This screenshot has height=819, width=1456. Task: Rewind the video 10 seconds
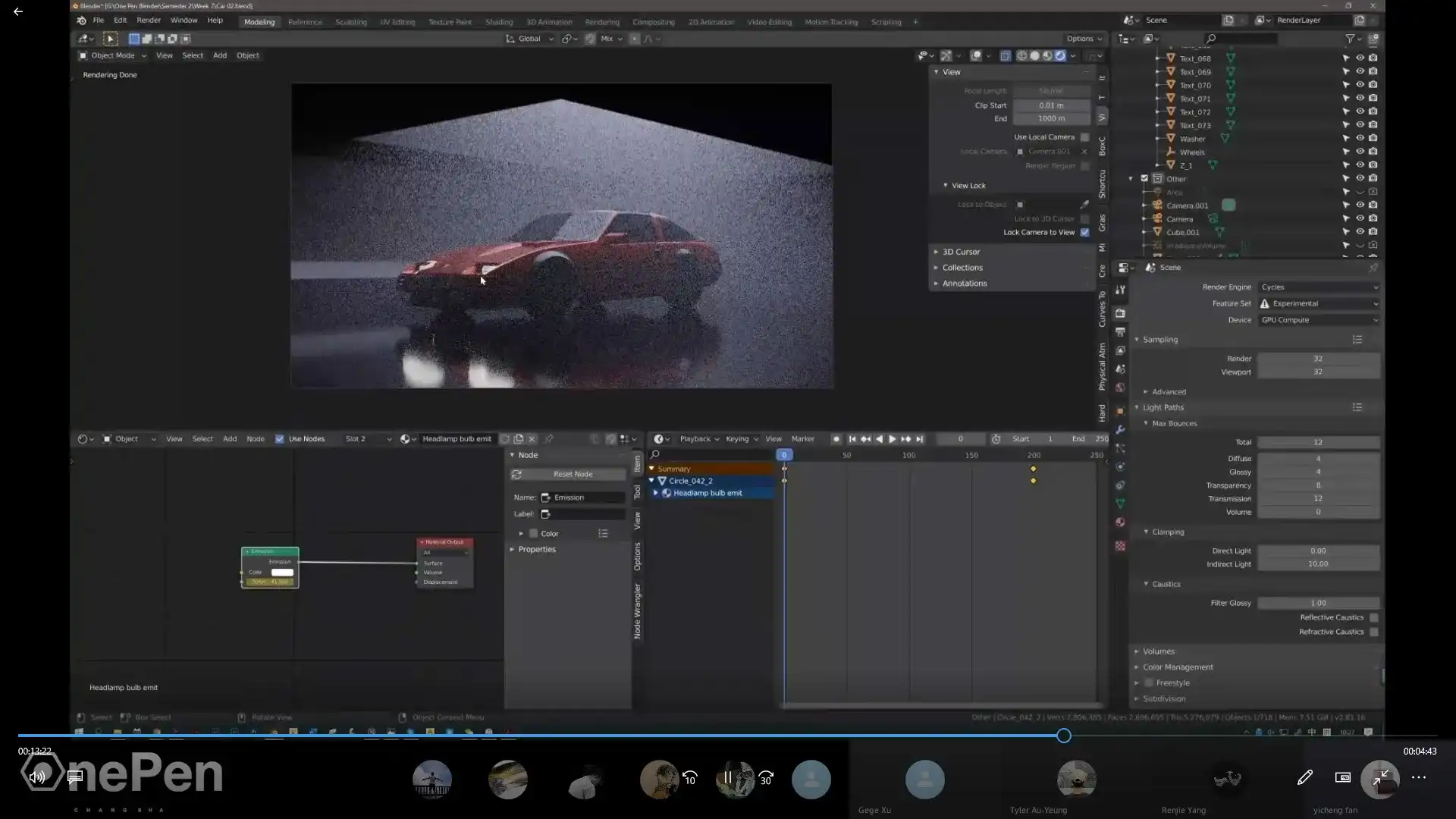[690, 779]
